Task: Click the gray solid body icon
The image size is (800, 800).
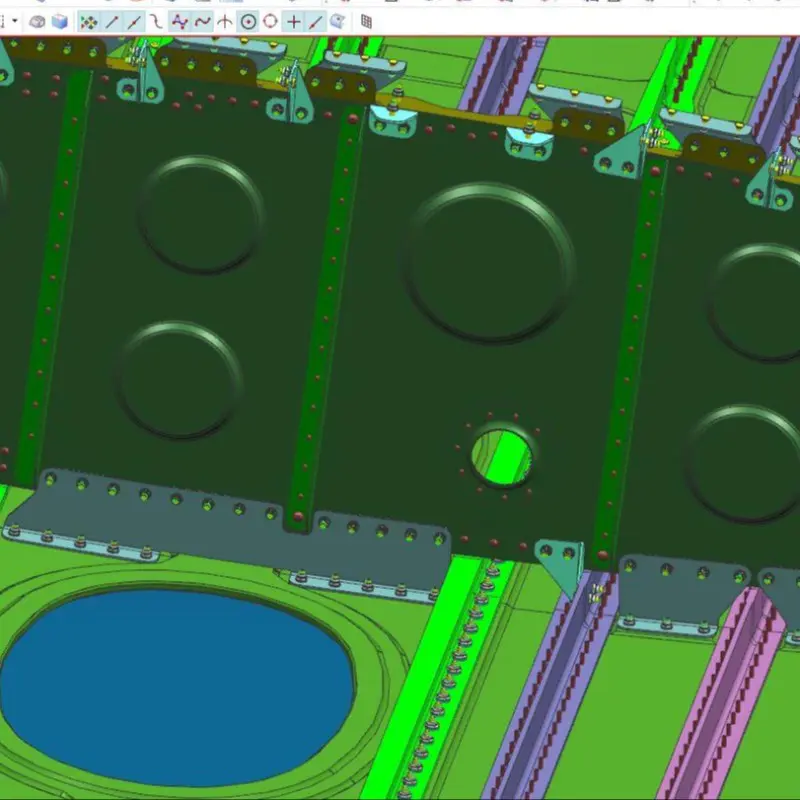Action: pyautogui.click(x=37, y=21)
